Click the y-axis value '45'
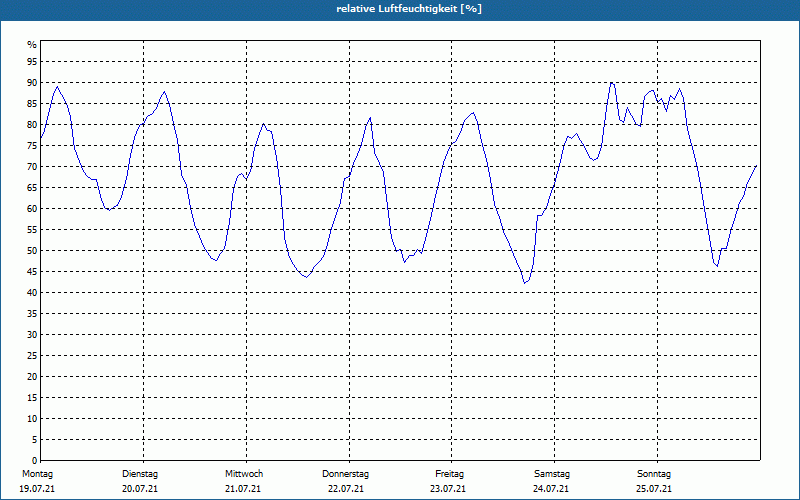The height and width of the screenshot is (500, 800). tap(32, 272)
